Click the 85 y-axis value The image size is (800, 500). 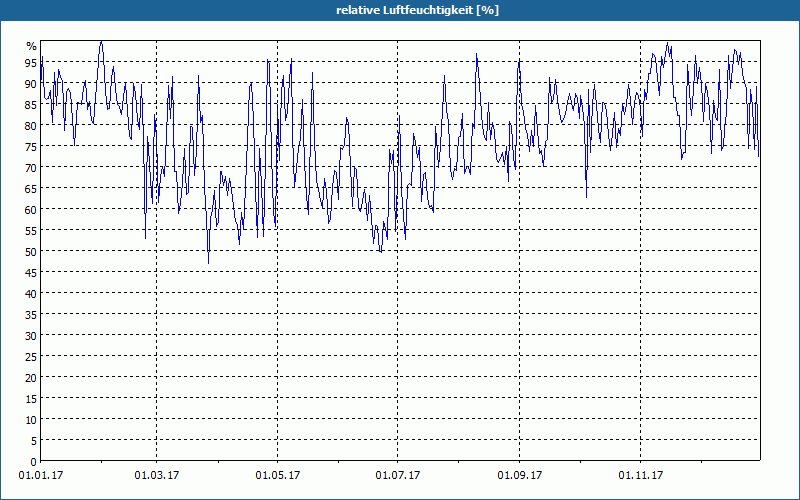(31, 105)
